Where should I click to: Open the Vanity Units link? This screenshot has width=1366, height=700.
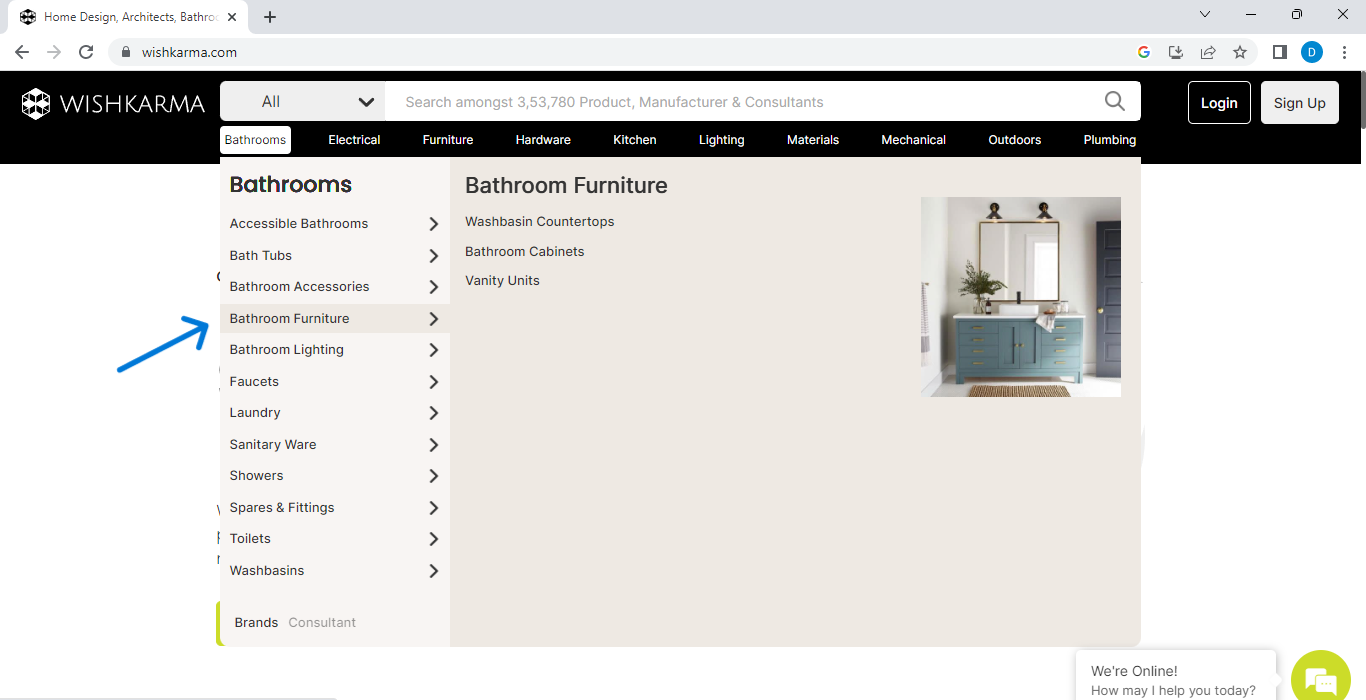tap(502, 281)
